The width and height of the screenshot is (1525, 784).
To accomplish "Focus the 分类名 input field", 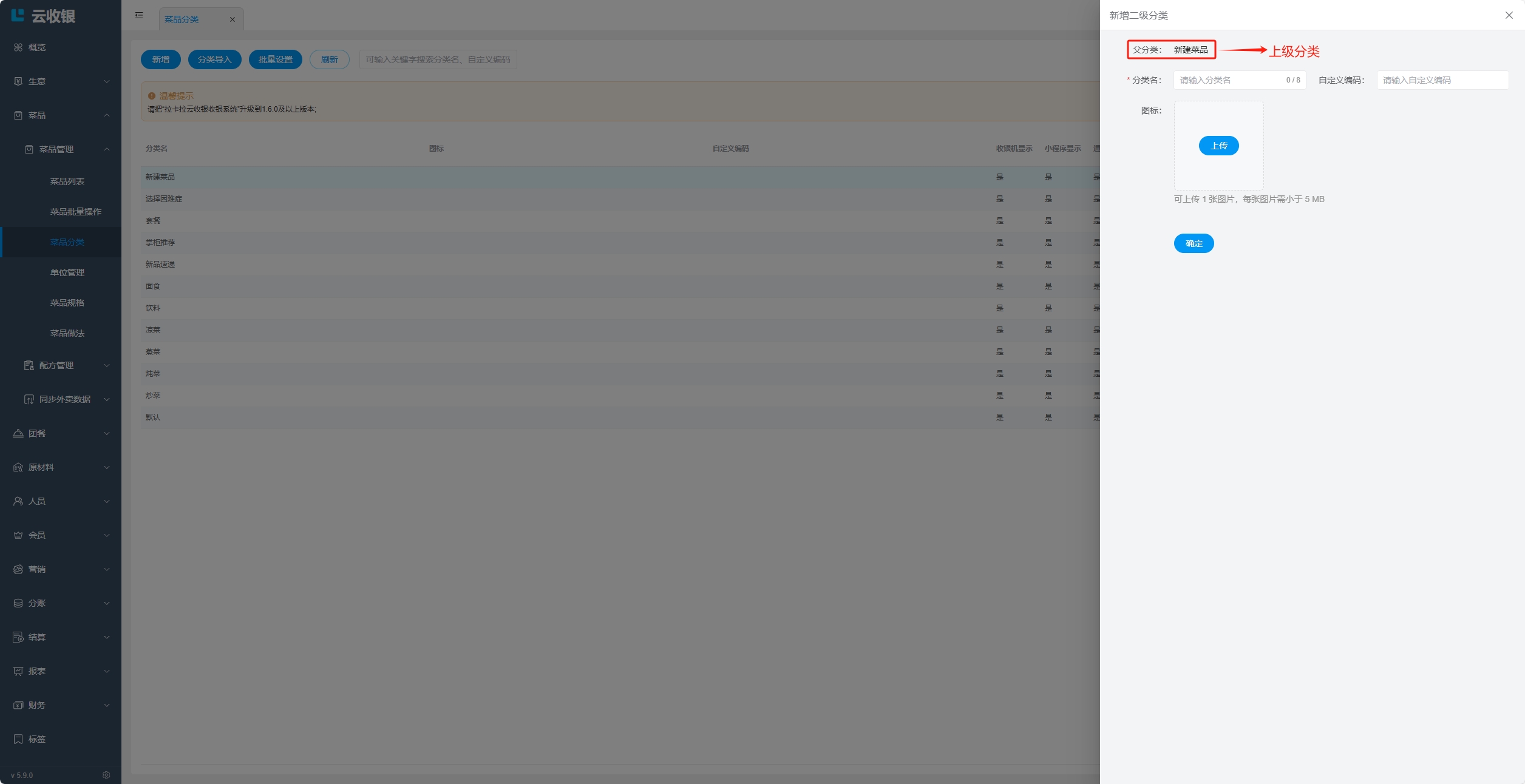I will [x=1229, y=80].
